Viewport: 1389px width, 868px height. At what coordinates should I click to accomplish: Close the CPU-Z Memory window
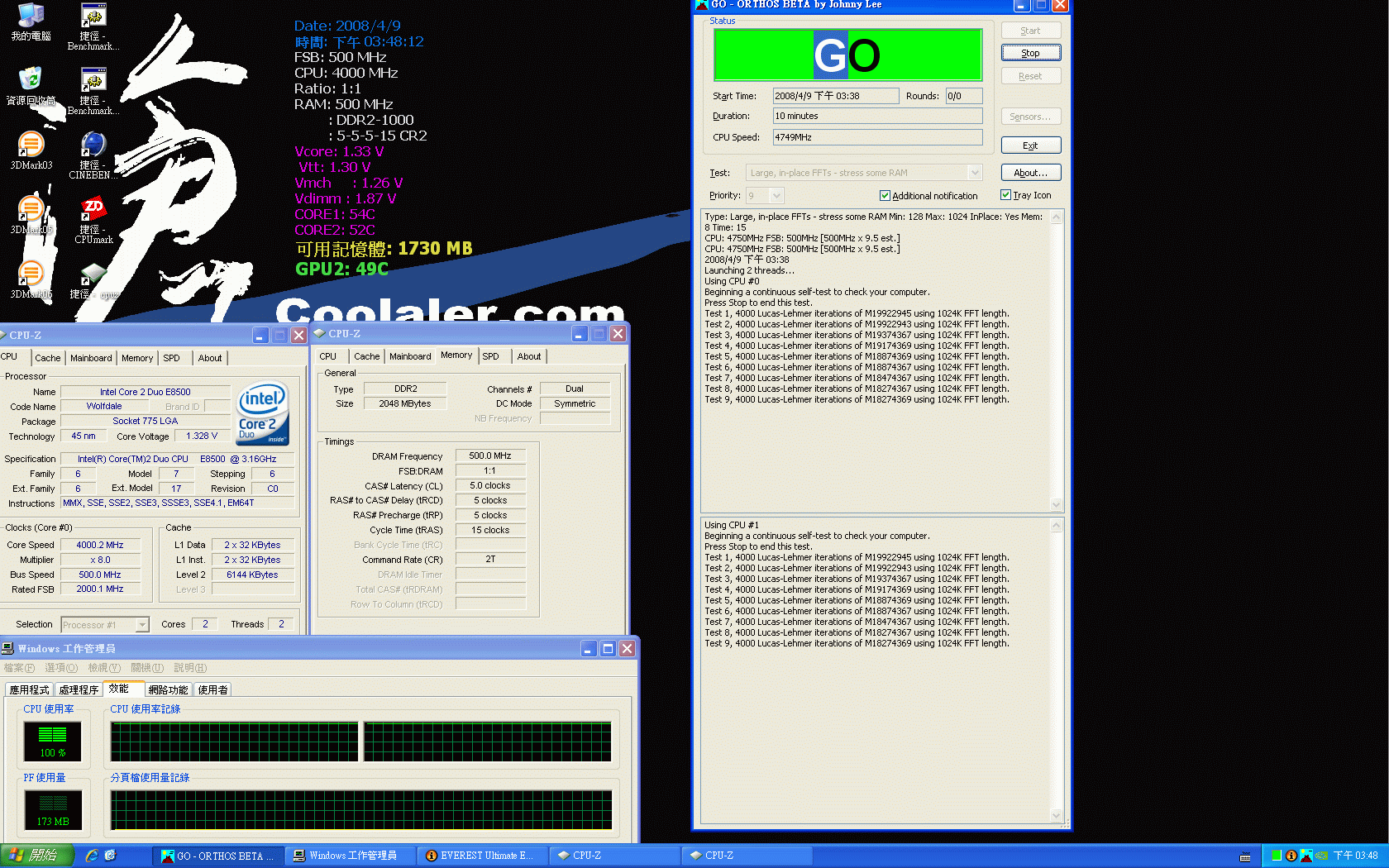(618, 334)
